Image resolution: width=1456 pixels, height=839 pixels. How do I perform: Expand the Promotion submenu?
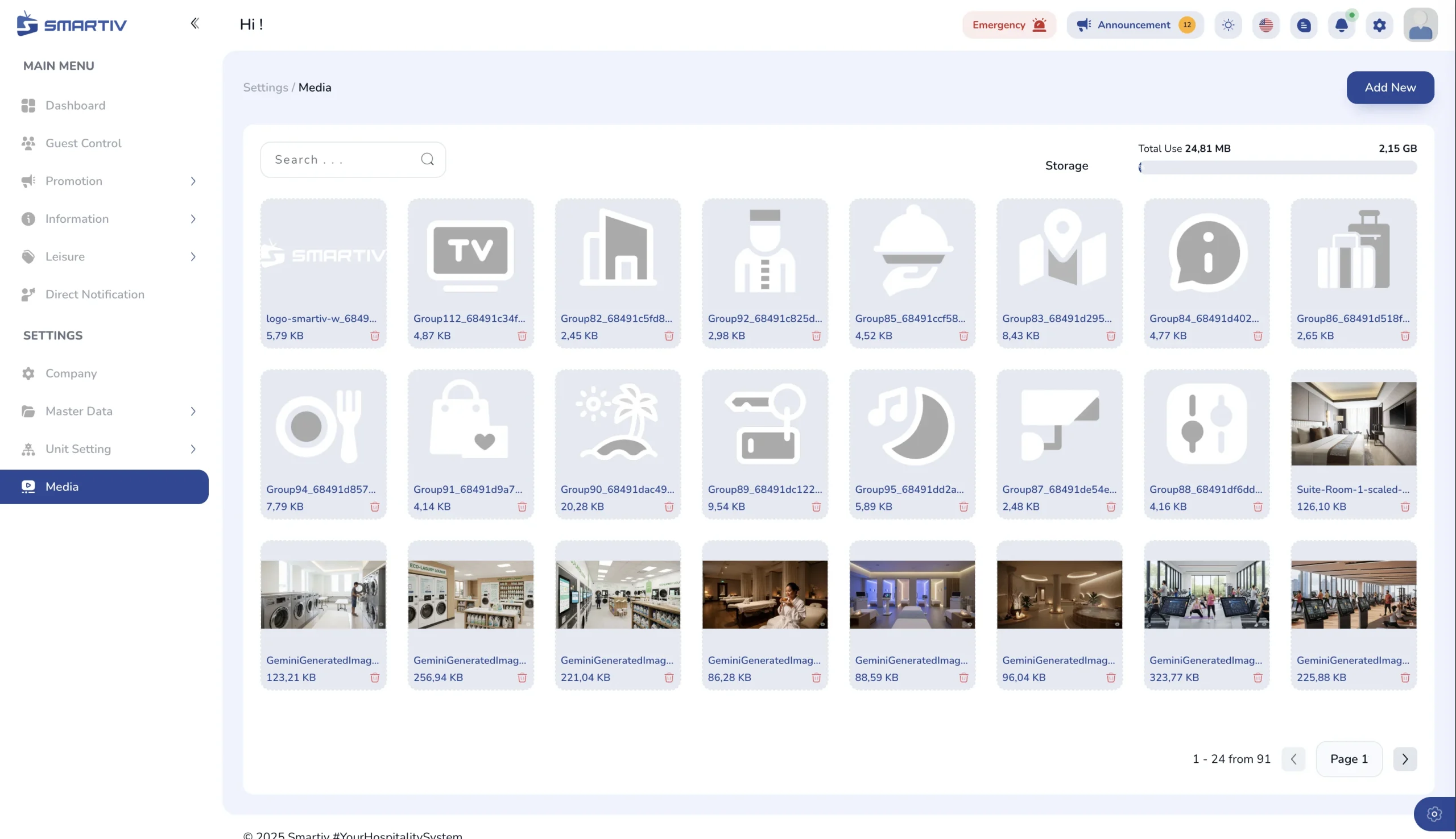point(192,181)
